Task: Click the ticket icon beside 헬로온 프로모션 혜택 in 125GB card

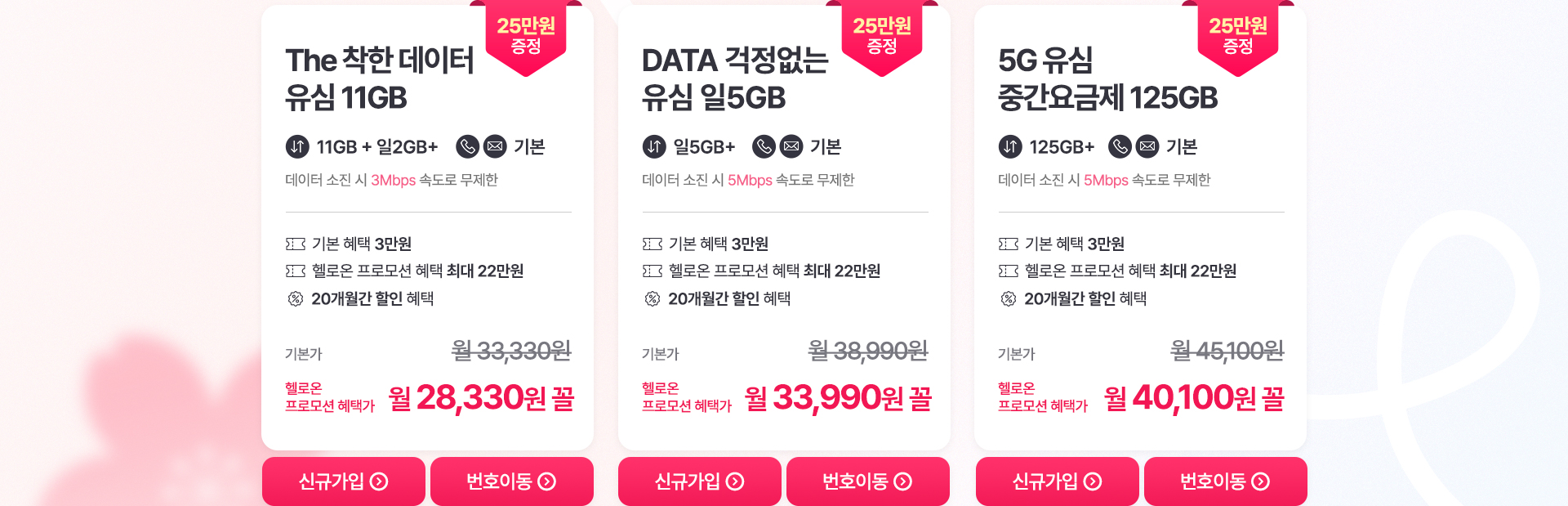Action: [1009, 271]
